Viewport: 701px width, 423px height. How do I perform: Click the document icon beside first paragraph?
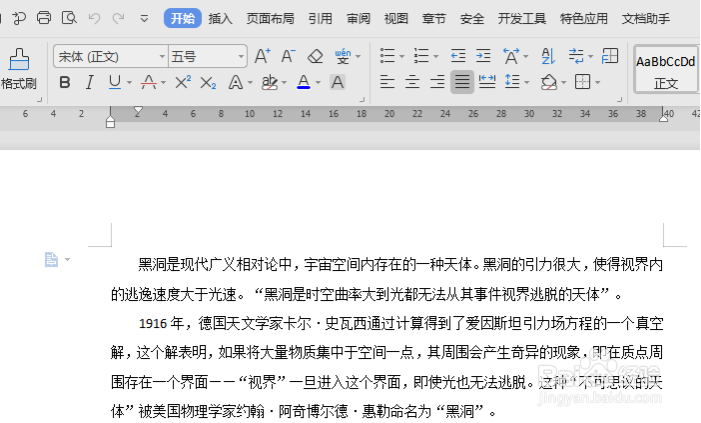(51, 259)
